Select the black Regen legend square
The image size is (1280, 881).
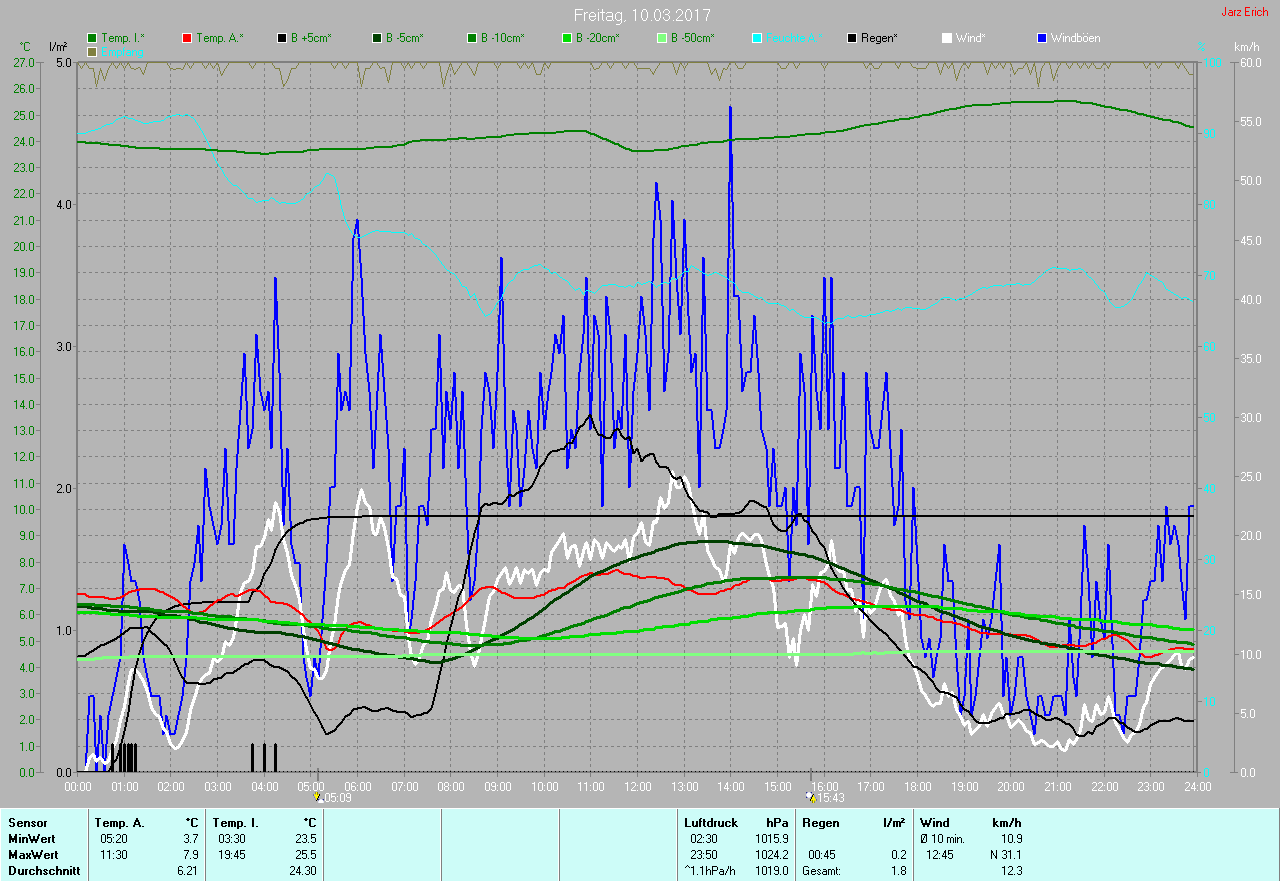(x=853, y=38)
